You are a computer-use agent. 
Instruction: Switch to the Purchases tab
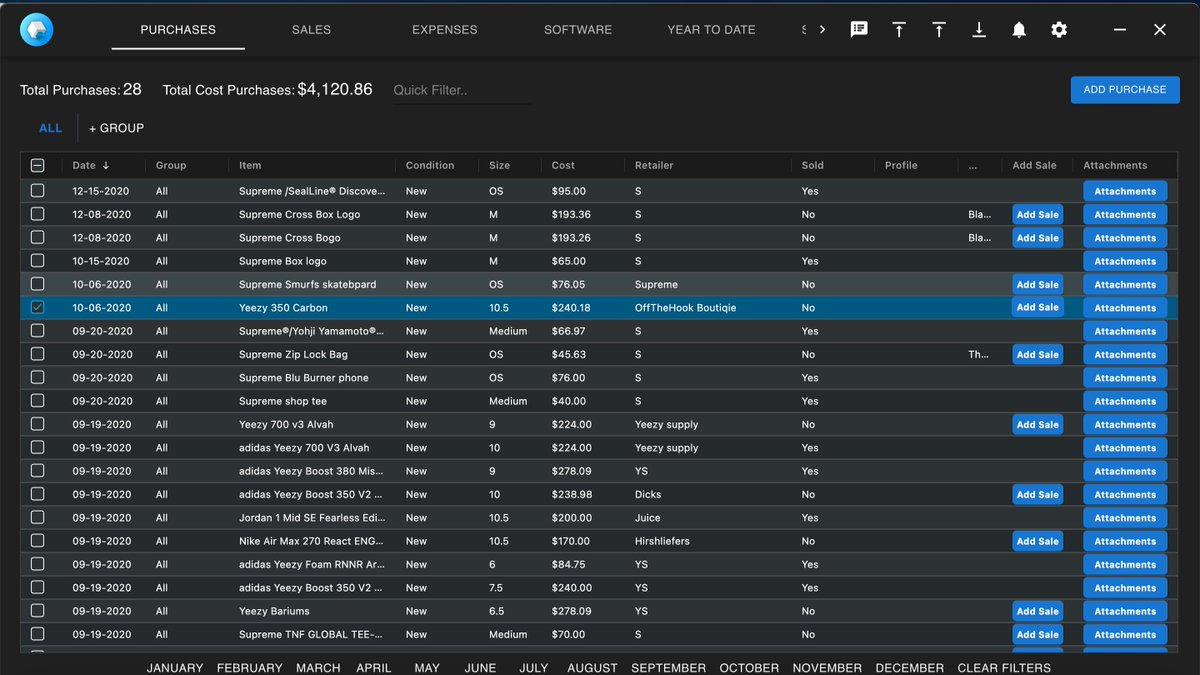click(178, 30)
